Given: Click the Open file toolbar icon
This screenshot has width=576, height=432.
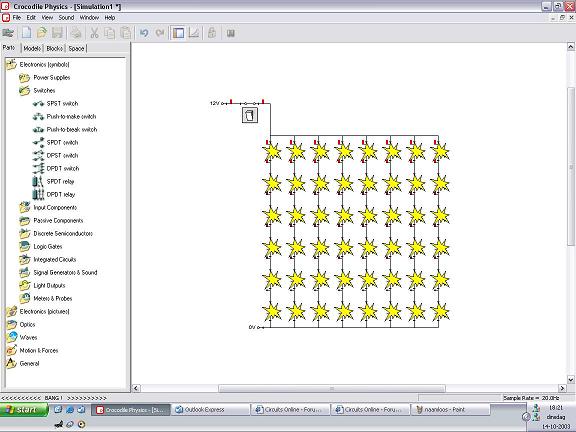Looking at the screenshot, I should click(42, 33).
